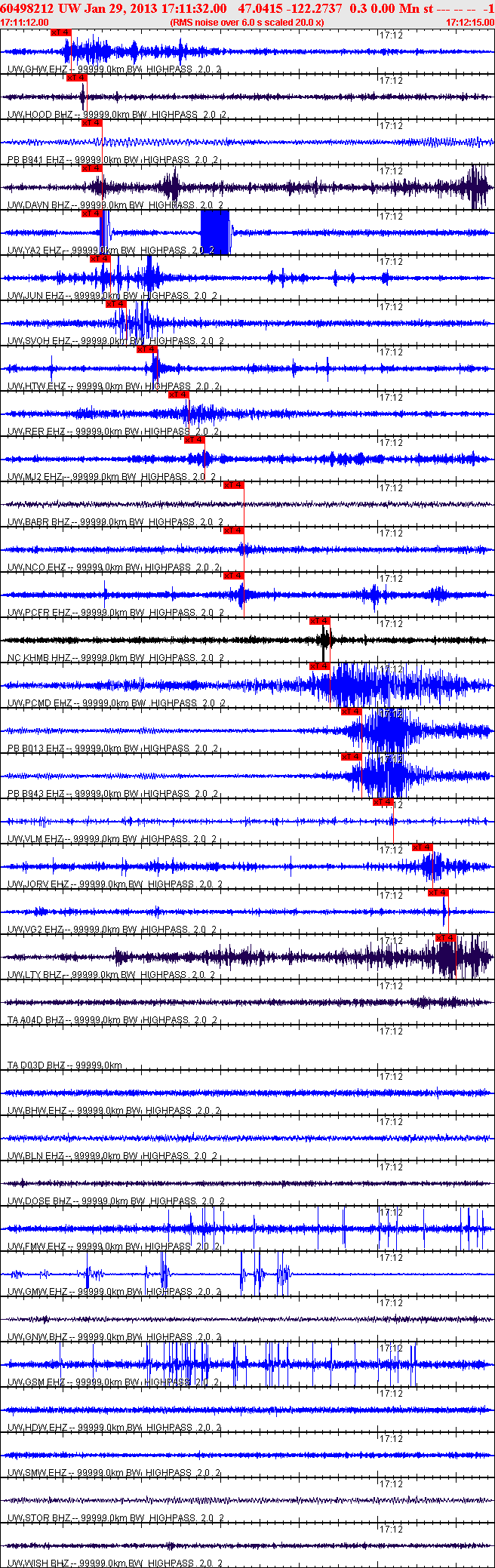Image resolution: width=495 pixels, height=1568 pixels.
Task: Select the red pick marker on UW.PCFR trace
Action: point(233,576)
